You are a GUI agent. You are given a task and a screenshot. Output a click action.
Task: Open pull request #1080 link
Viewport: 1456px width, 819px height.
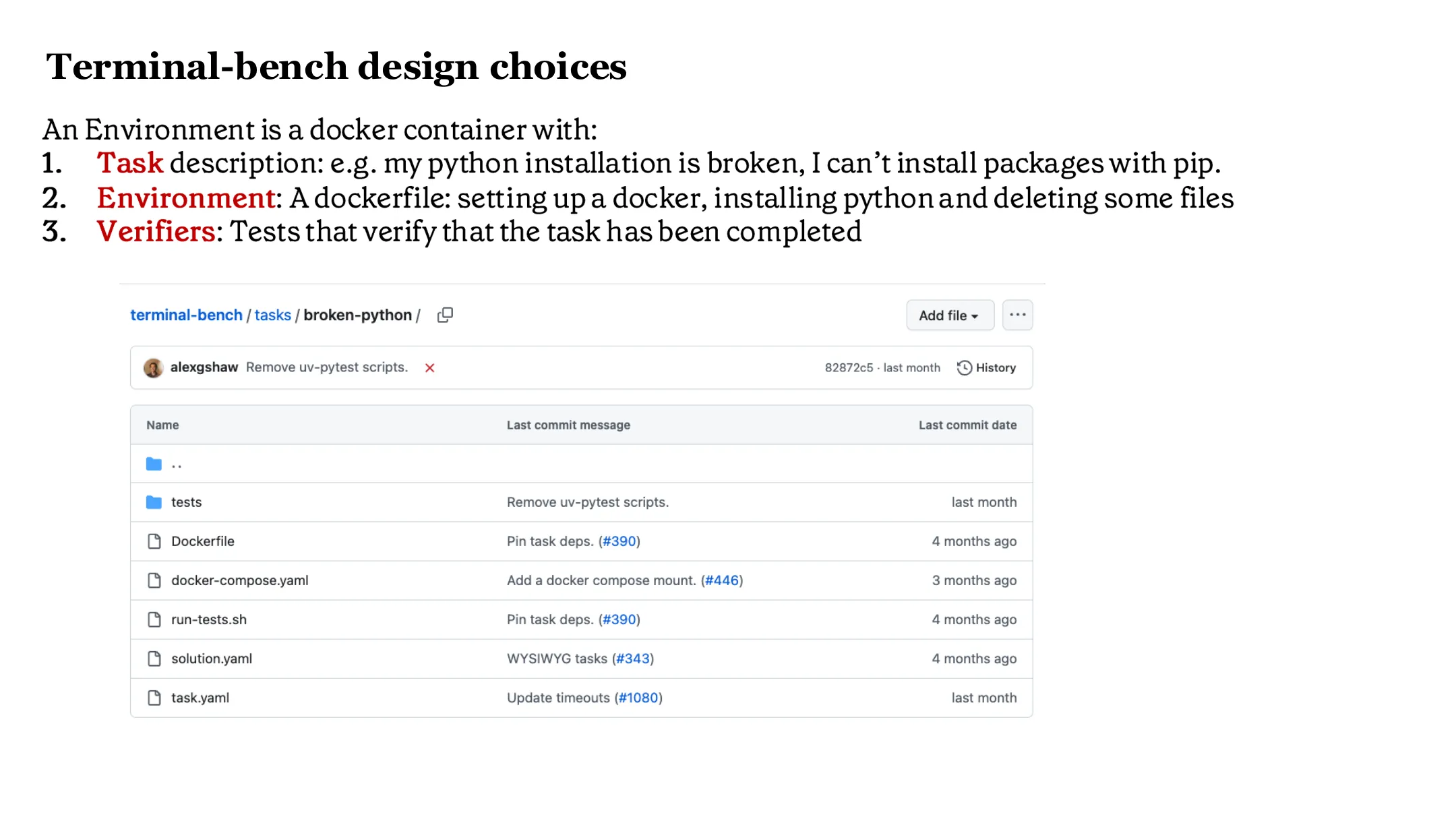638,698
